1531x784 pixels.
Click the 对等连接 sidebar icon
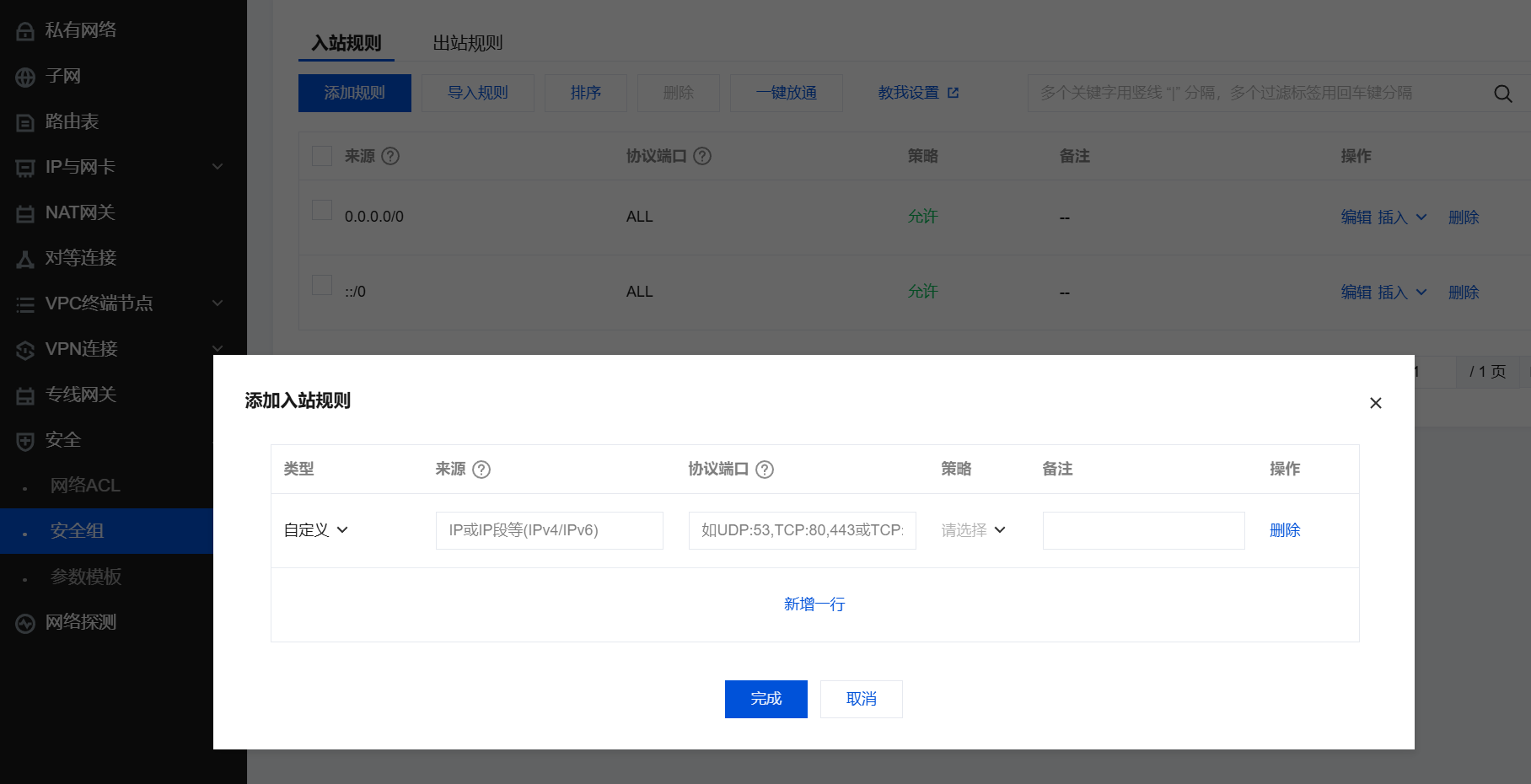coord(25,259)
